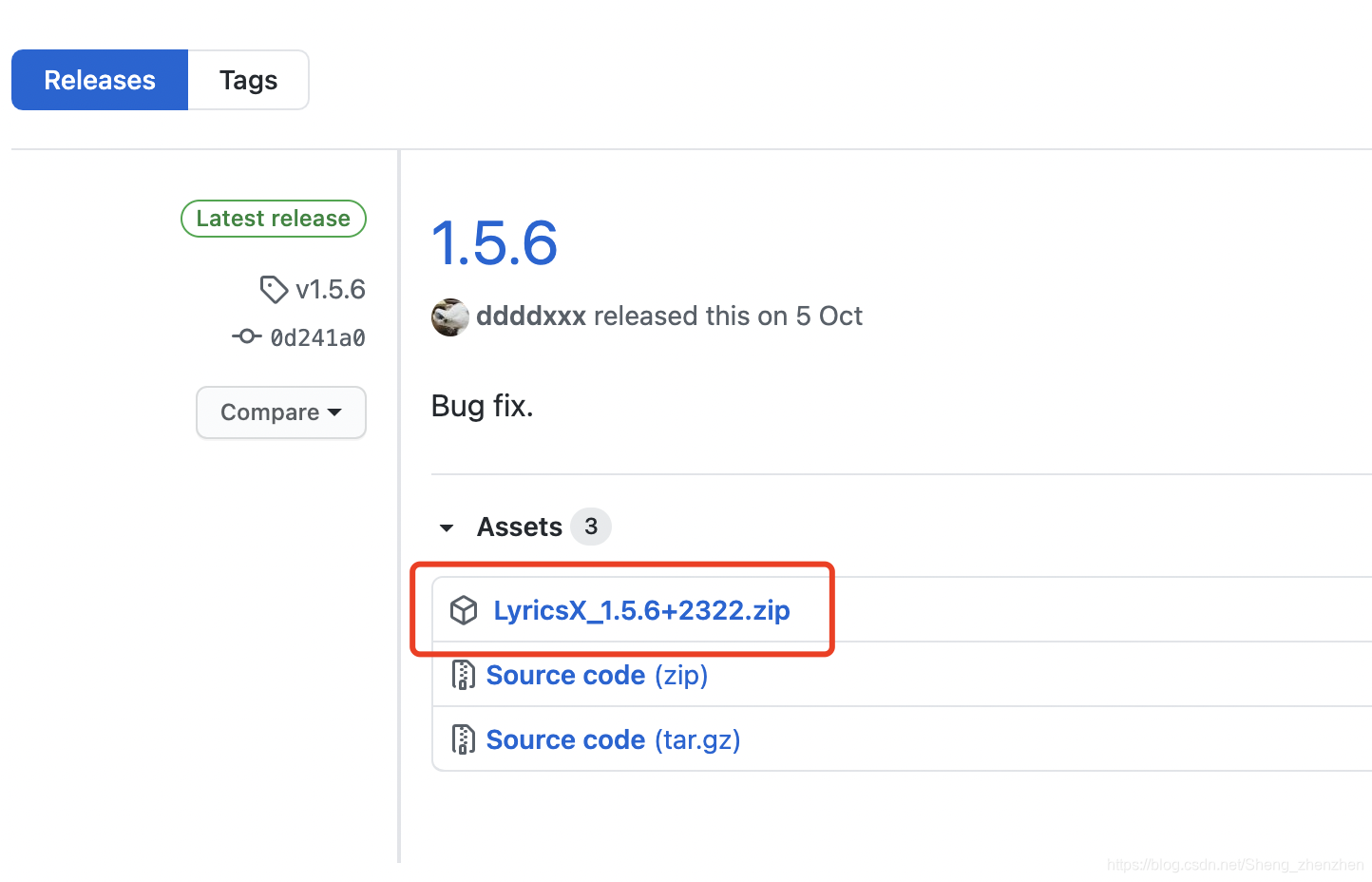Switch to the Tags tab
Viewport: 1372px width, 882px height.
pos(248,80)
